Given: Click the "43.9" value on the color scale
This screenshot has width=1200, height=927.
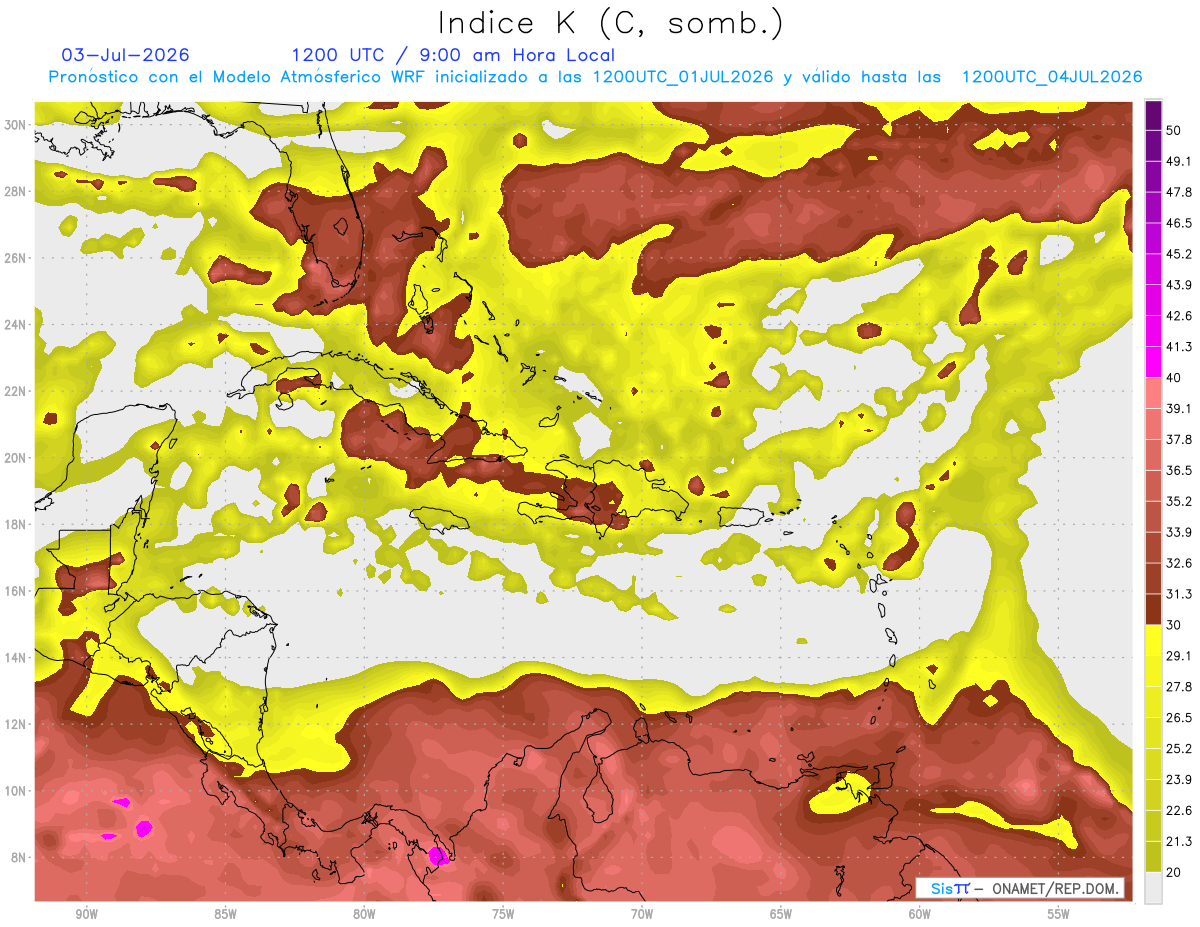Looking at the screenshot, I should click(1180, 285).
